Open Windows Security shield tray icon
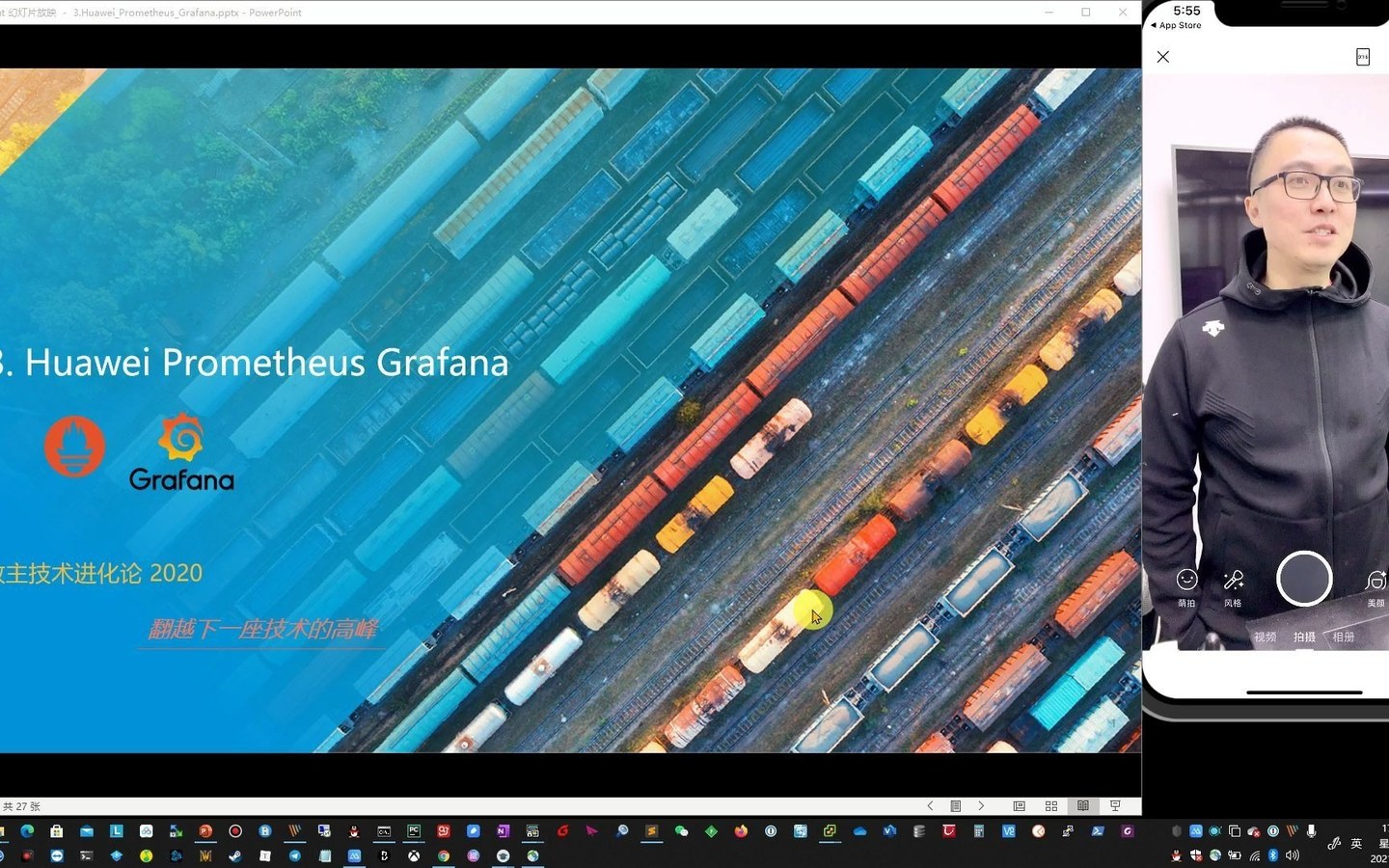The height and width of the screenshot is (868, 1389). click(1196, 855)
